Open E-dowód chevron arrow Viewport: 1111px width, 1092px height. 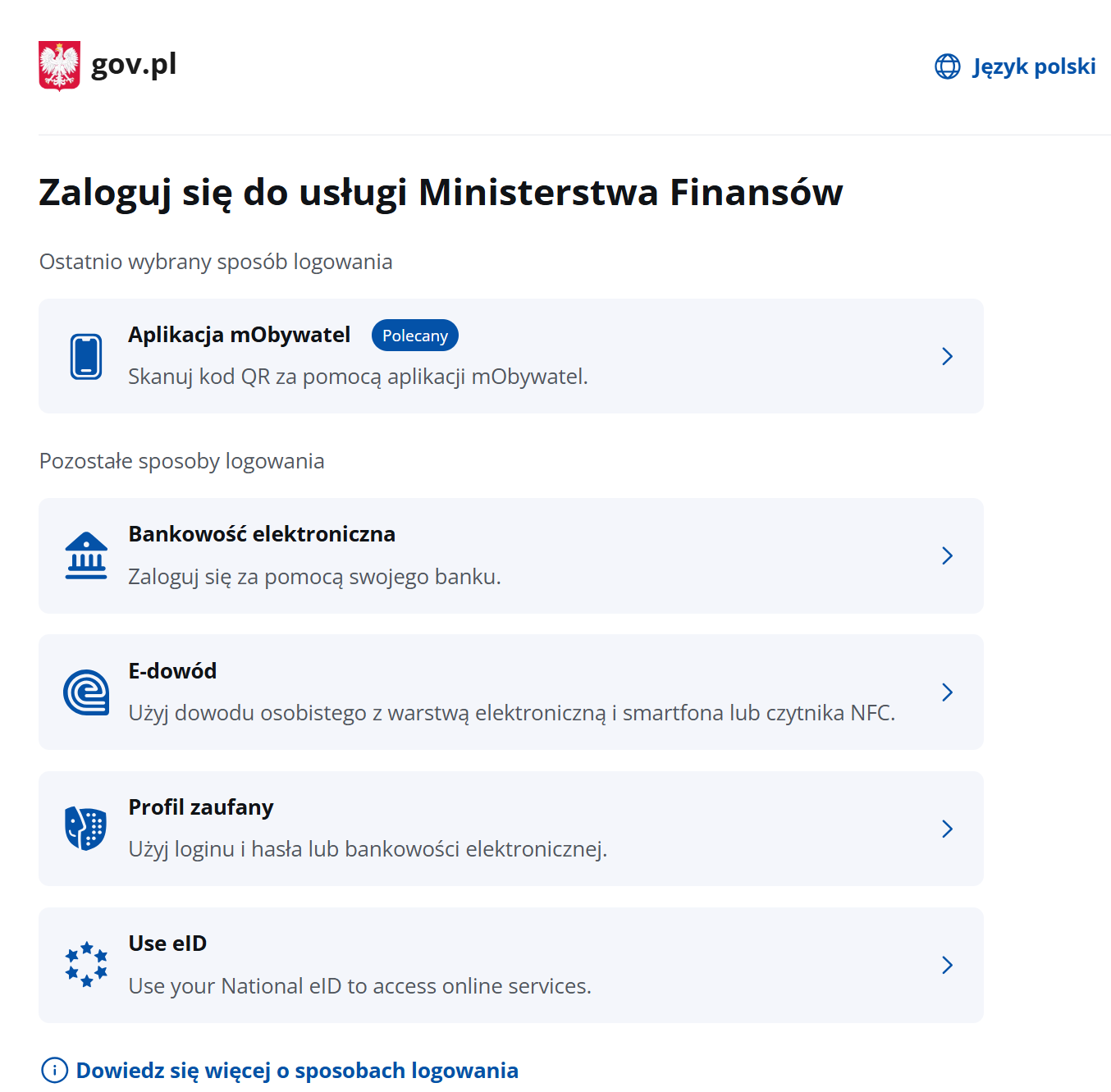click(x=948, y=692)
